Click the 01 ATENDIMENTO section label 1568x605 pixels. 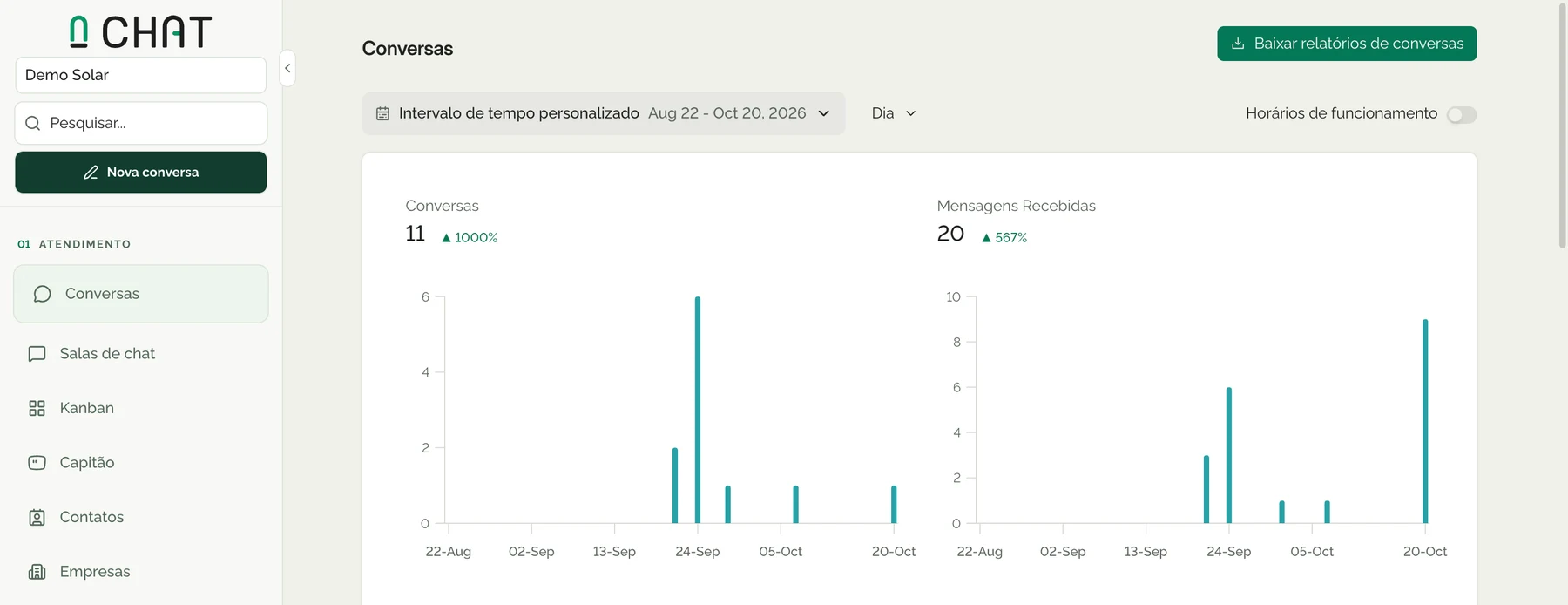[x=74, y=244]
